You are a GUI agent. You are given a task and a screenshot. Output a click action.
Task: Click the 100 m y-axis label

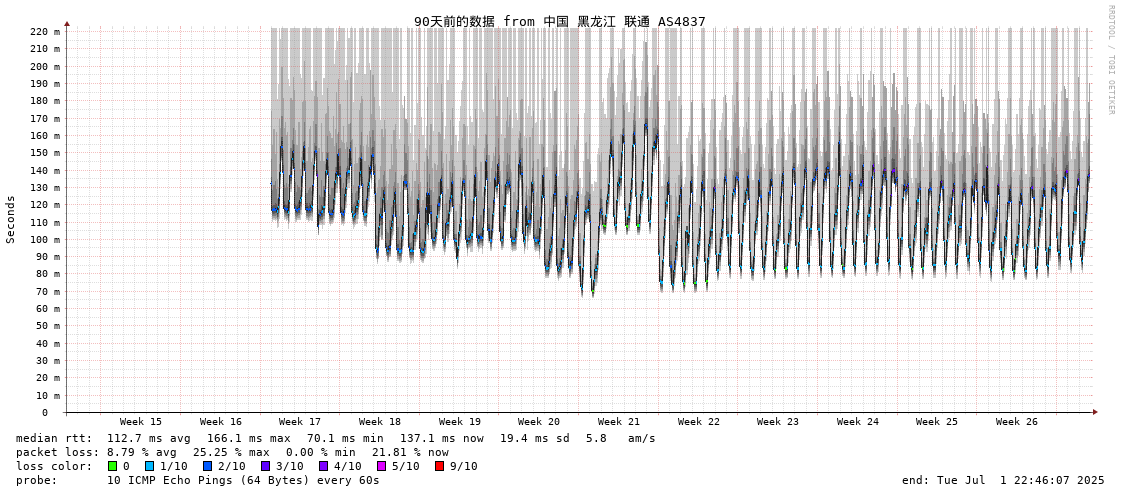pos(46,239)
